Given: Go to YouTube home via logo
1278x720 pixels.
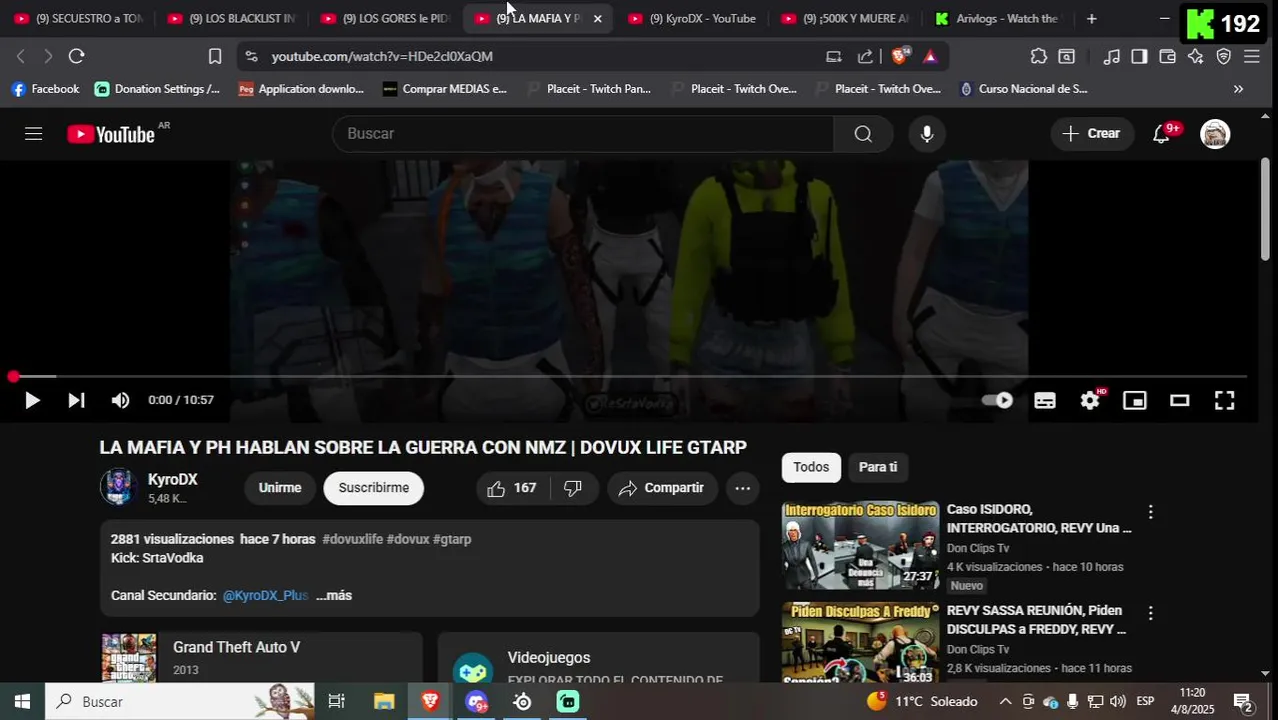Looking at the screenshot, I should tap(111, 134).
